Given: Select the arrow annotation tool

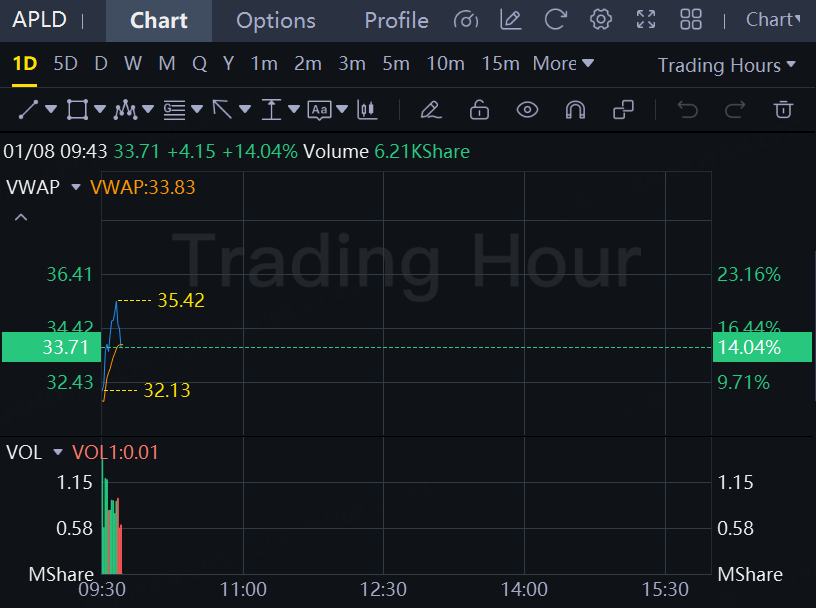Looking at the screenshot, I should 222,110.
